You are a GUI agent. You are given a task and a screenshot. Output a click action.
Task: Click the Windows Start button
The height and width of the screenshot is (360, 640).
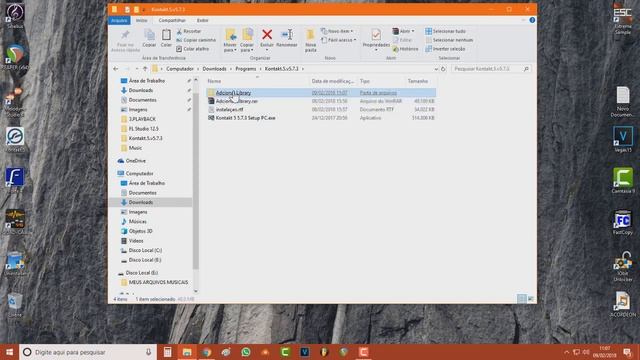tap(9, 352)
